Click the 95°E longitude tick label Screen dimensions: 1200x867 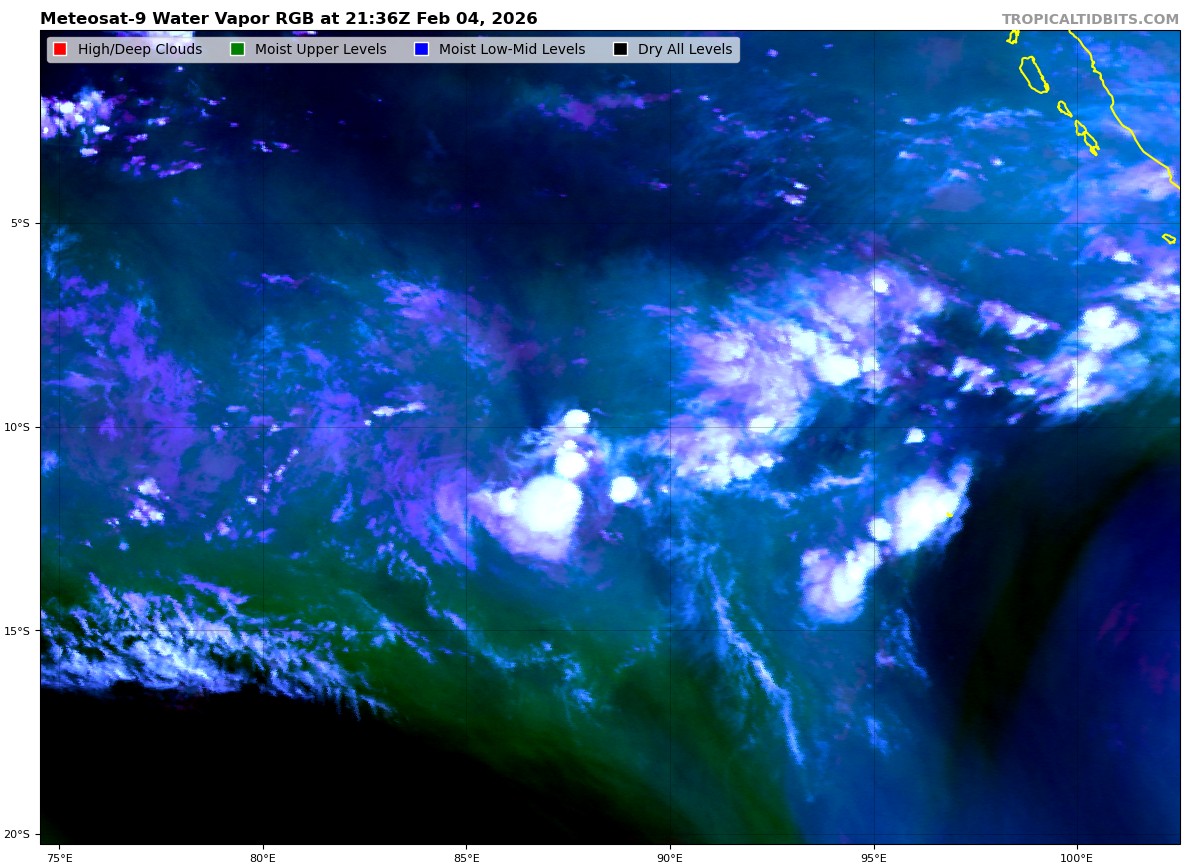874,857
